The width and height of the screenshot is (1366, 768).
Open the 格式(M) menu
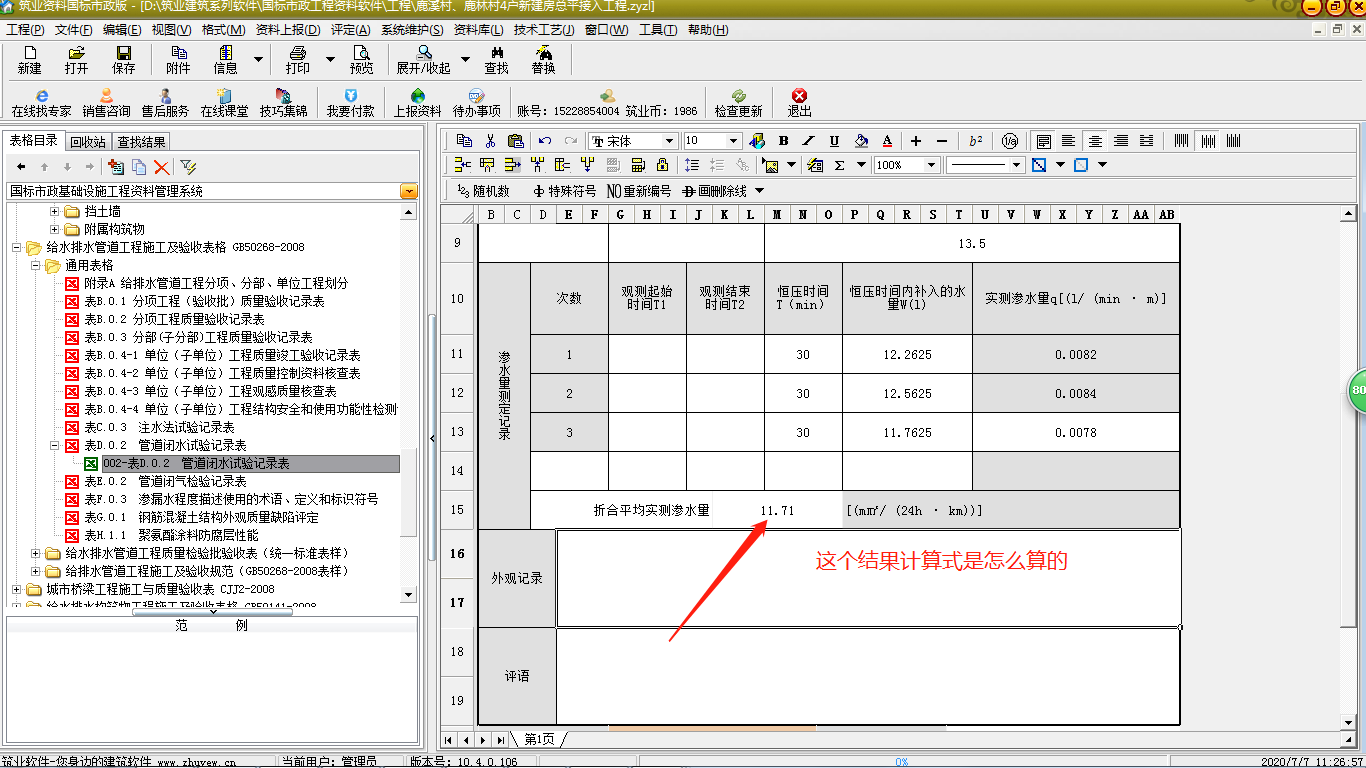(223, 29)
